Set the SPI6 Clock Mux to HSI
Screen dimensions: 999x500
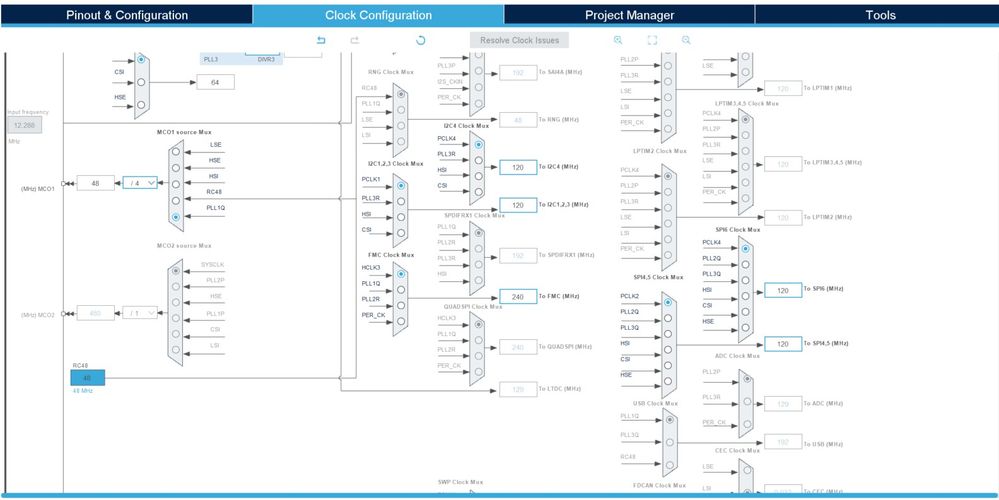(x=745, y=296)
